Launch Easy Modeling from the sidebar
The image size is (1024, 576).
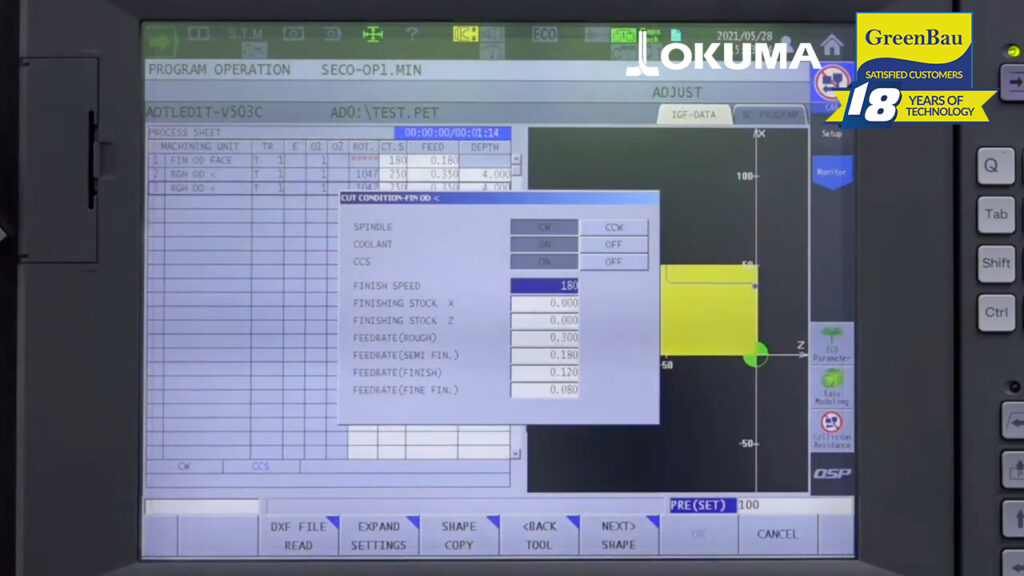(x=831, y=387)
